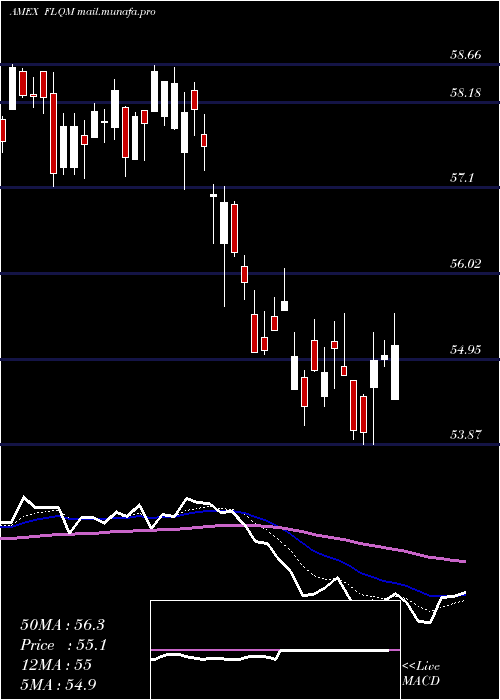This screenshot has width=500, height=700.
Task: Click the 50MA : 56.3 readout
Action: coord(62,625)
